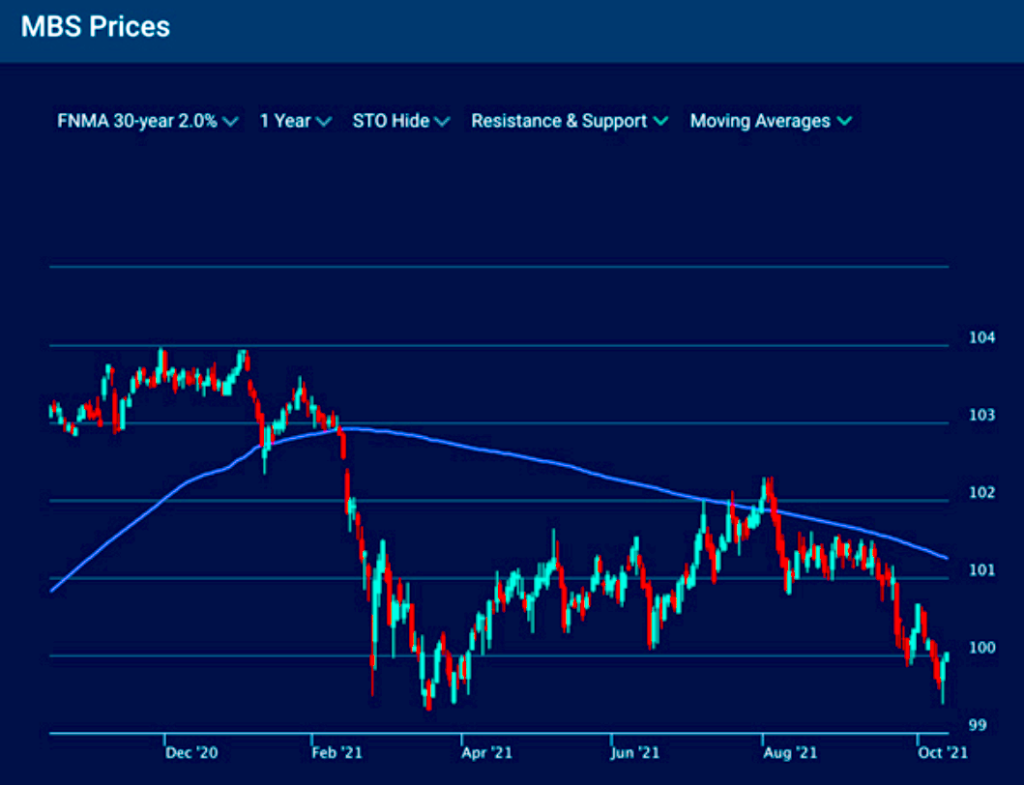Screen dimensions: 1024x785
Task: Click the 104 price axis label
Action: 980,338
